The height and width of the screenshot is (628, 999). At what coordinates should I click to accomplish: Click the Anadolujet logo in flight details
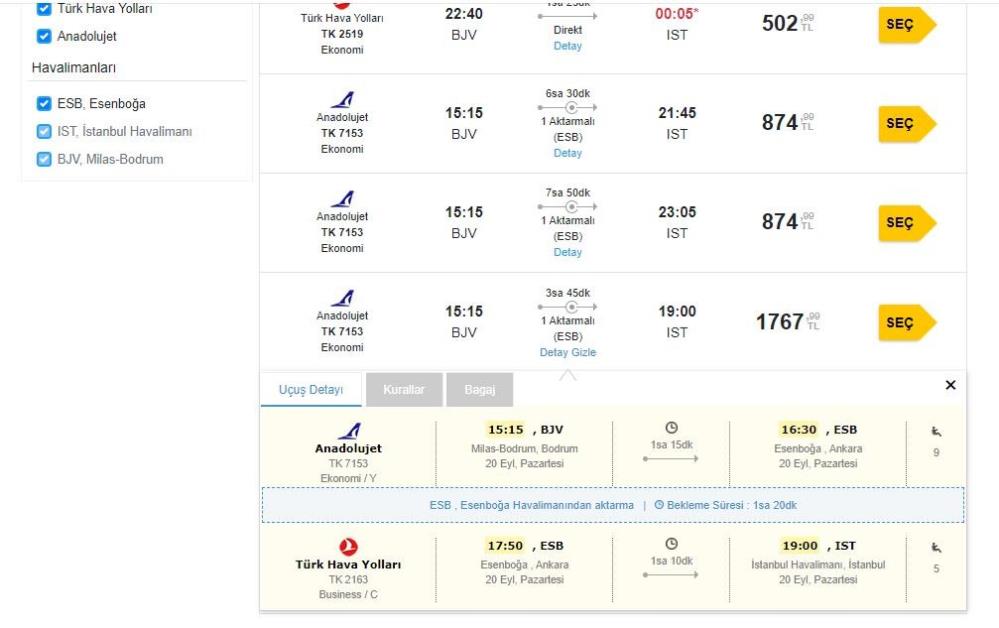[349, 431]
